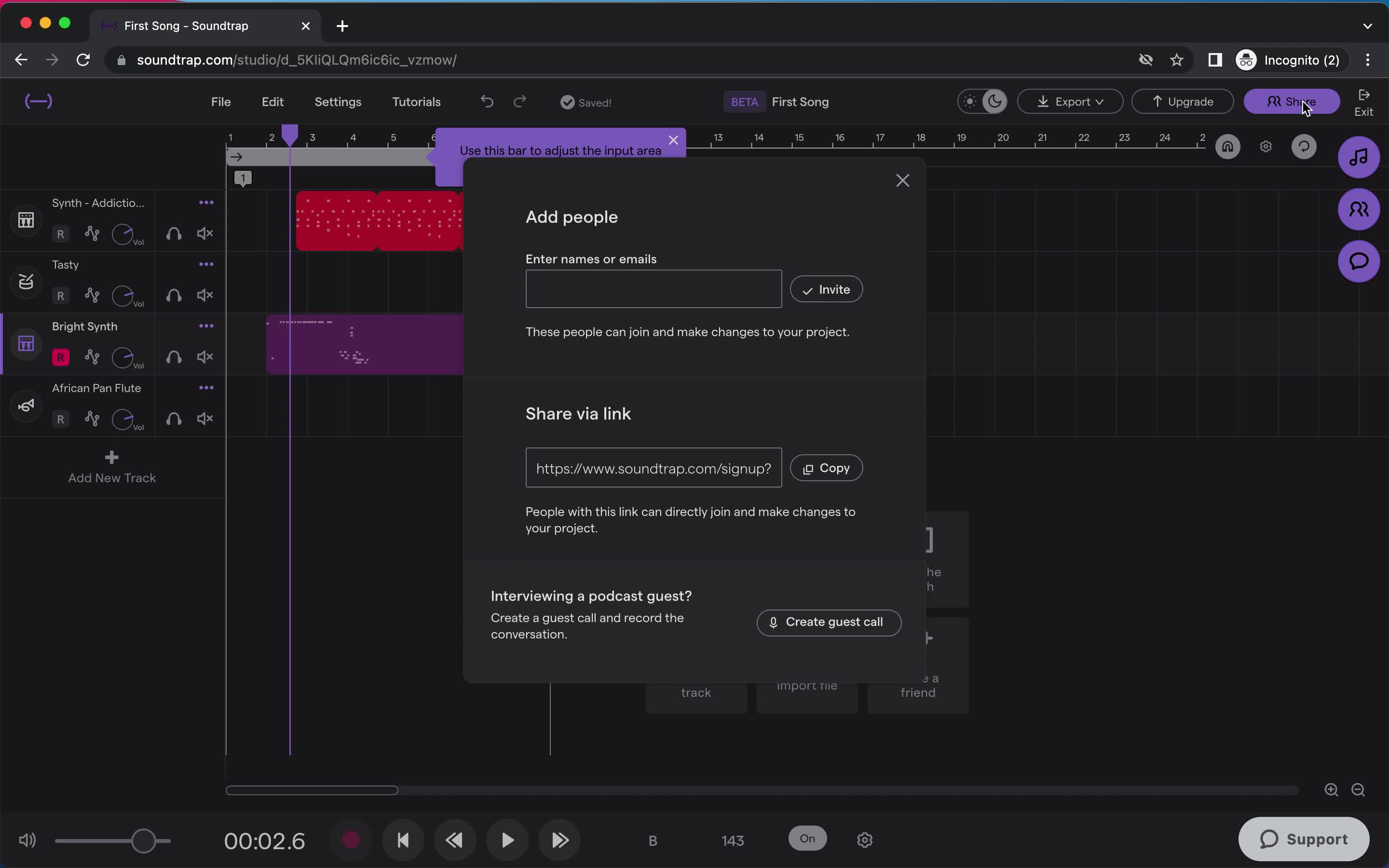Click the automation icon on Synth track
This screenshot has height=868, width=1389.
pyautogui.click(x=91, y=232)
